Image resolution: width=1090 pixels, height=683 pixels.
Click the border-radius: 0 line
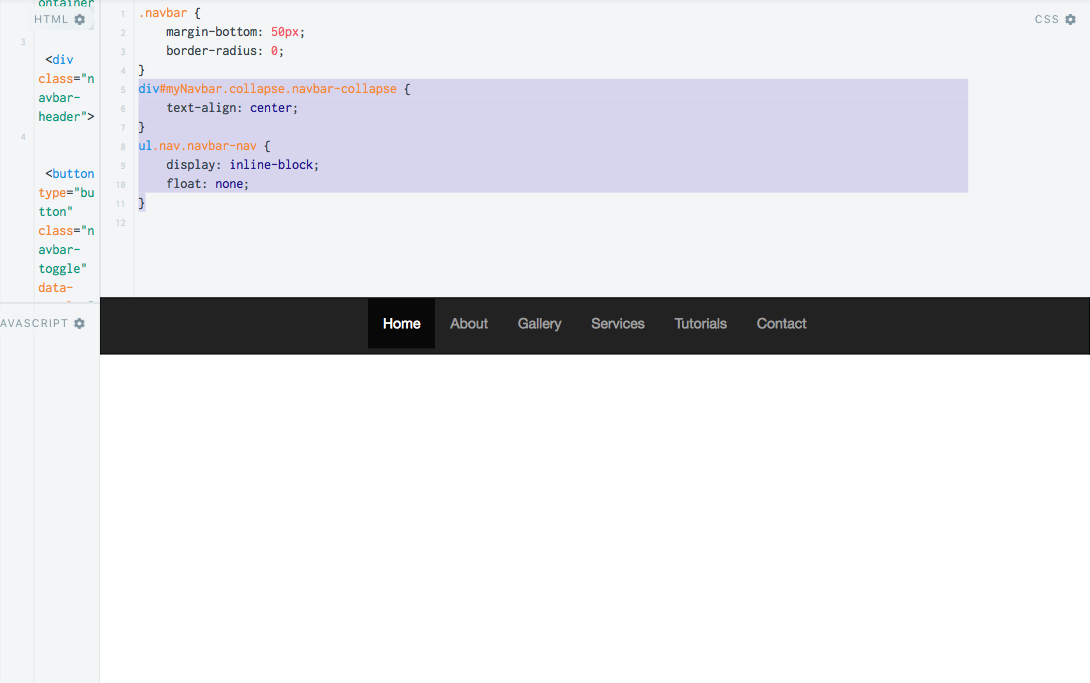pos(225,51)
